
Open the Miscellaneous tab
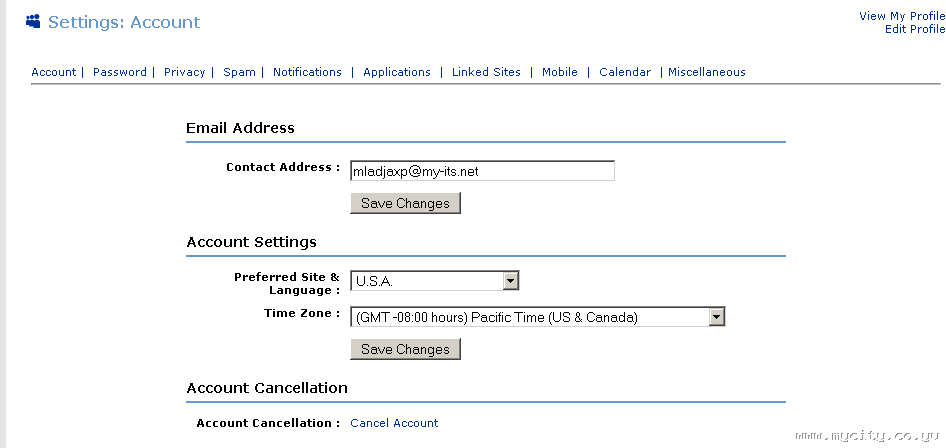tap(707, 72)
